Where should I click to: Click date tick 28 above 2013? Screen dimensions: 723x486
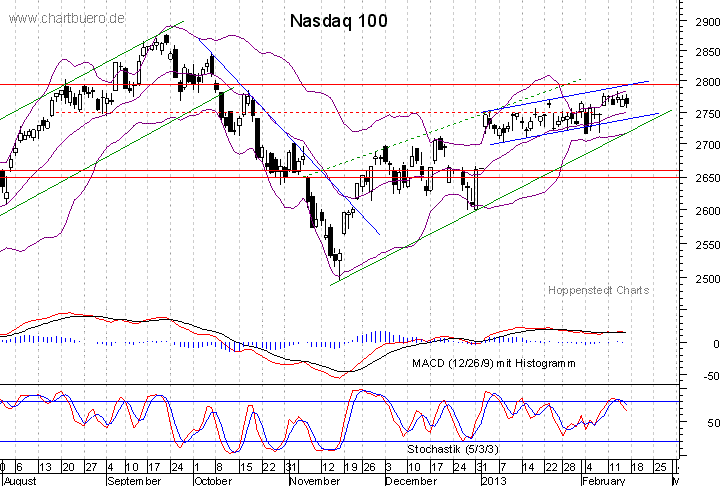(x=570, y=467)
